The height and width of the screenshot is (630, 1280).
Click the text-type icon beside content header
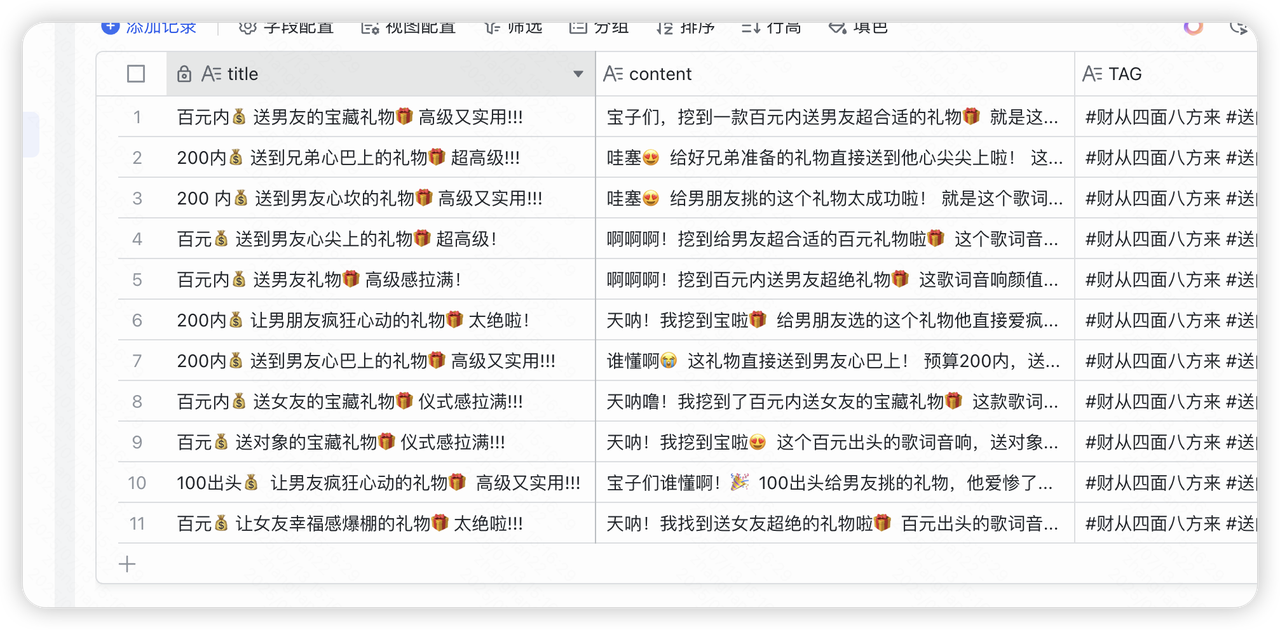[x=613, y=74]
